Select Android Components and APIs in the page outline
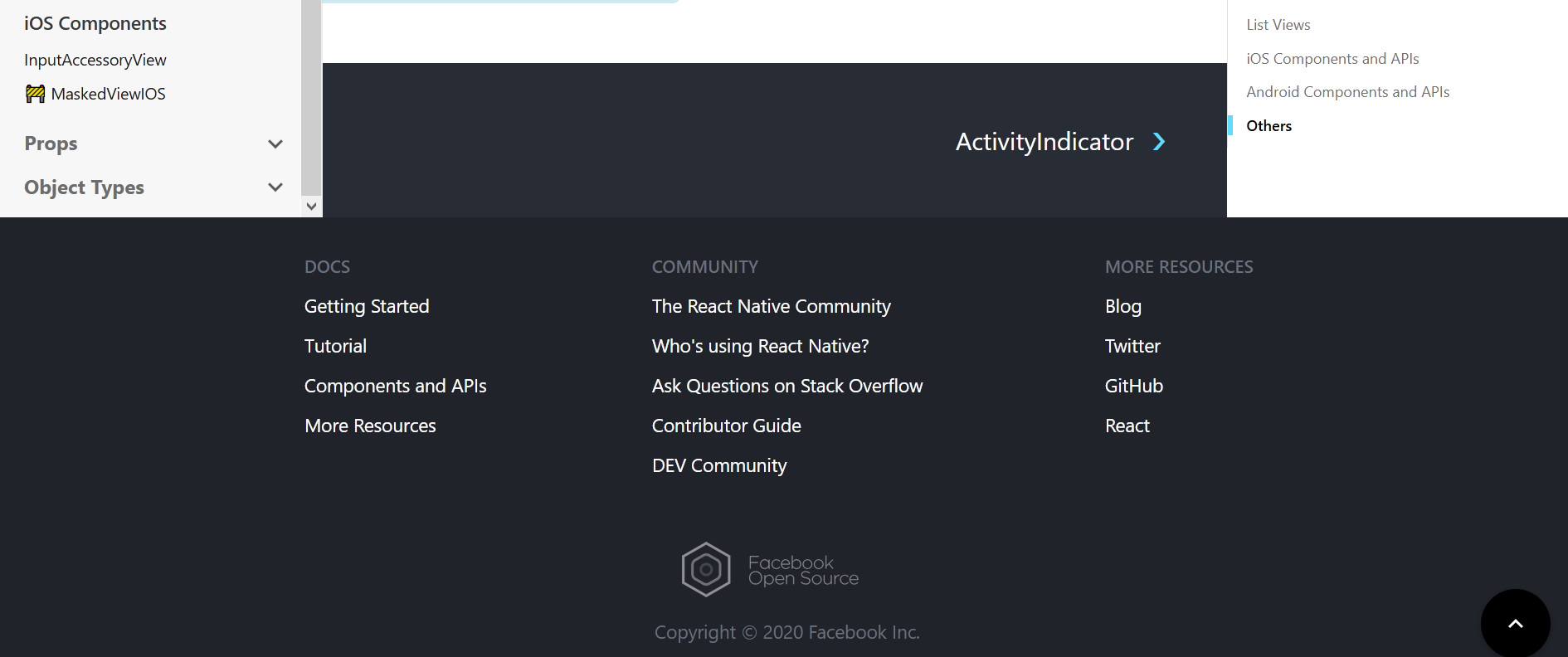 pyautogui.click(x=1348, y=92)
